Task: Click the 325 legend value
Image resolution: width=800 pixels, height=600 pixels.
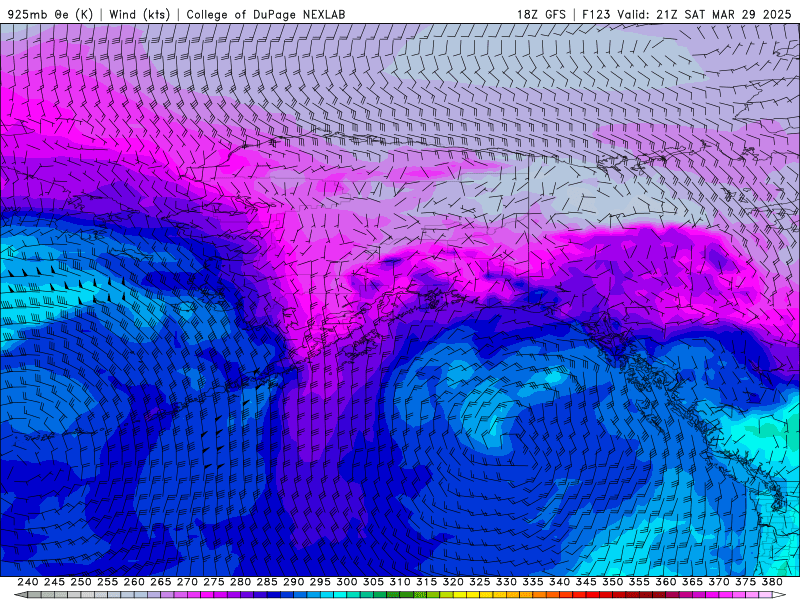Action: coord(479,582)
